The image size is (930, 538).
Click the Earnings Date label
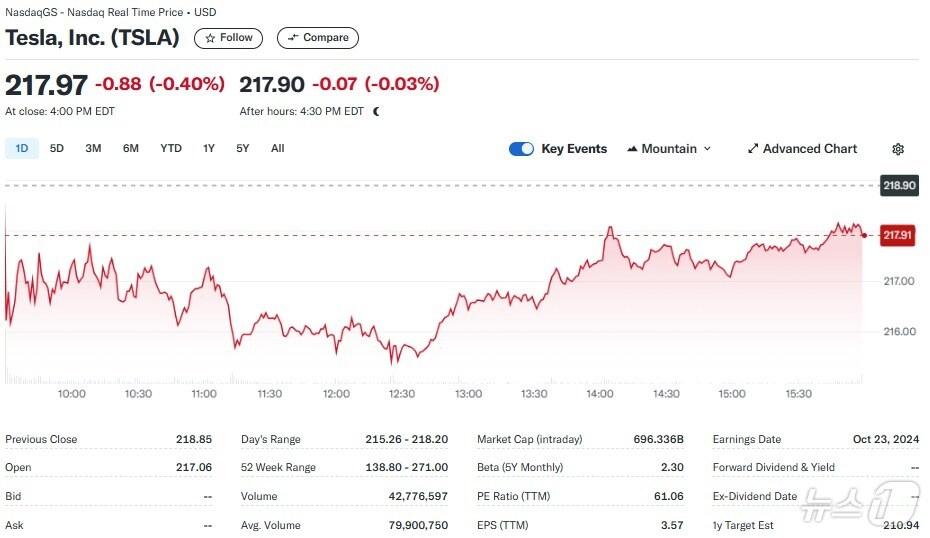point(746,439)
